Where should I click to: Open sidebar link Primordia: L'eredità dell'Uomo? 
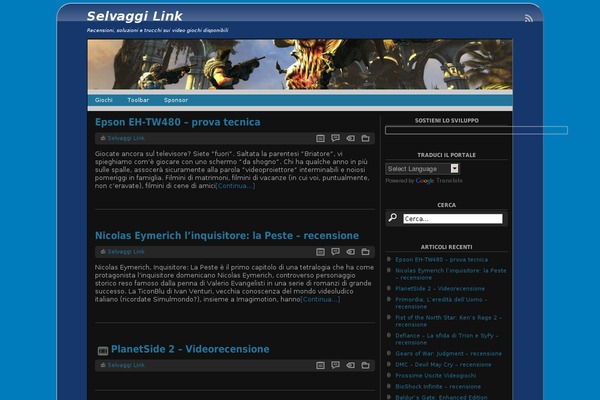pyautogui.click(x=441, y=303)
